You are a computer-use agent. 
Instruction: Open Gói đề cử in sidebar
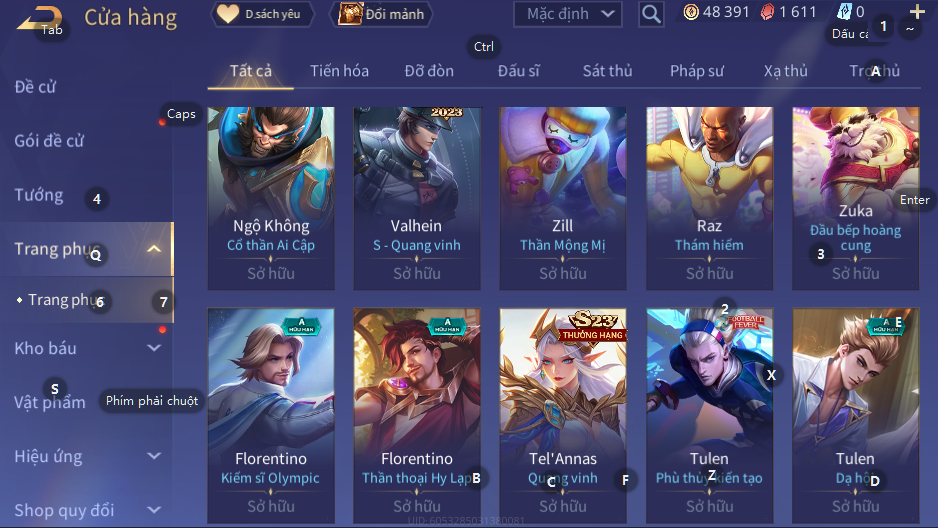tap(49, 141)
